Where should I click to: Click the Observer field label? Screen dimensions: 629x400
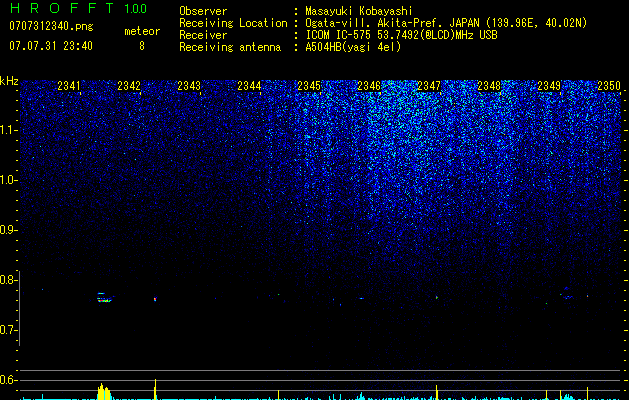pyautogui.click(x=203, y=11)
